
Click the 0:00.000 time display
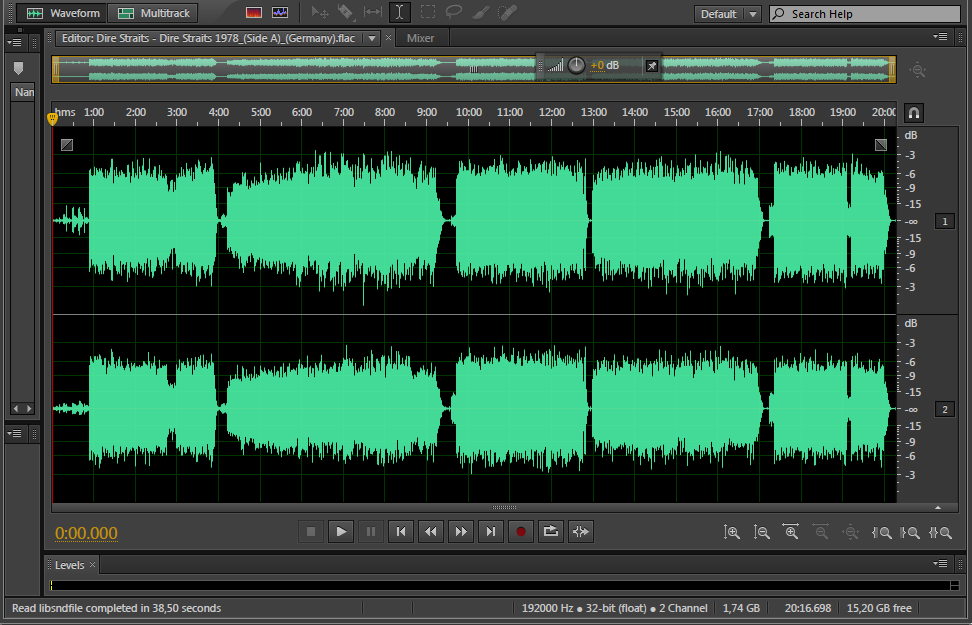(x=86, y=533)
